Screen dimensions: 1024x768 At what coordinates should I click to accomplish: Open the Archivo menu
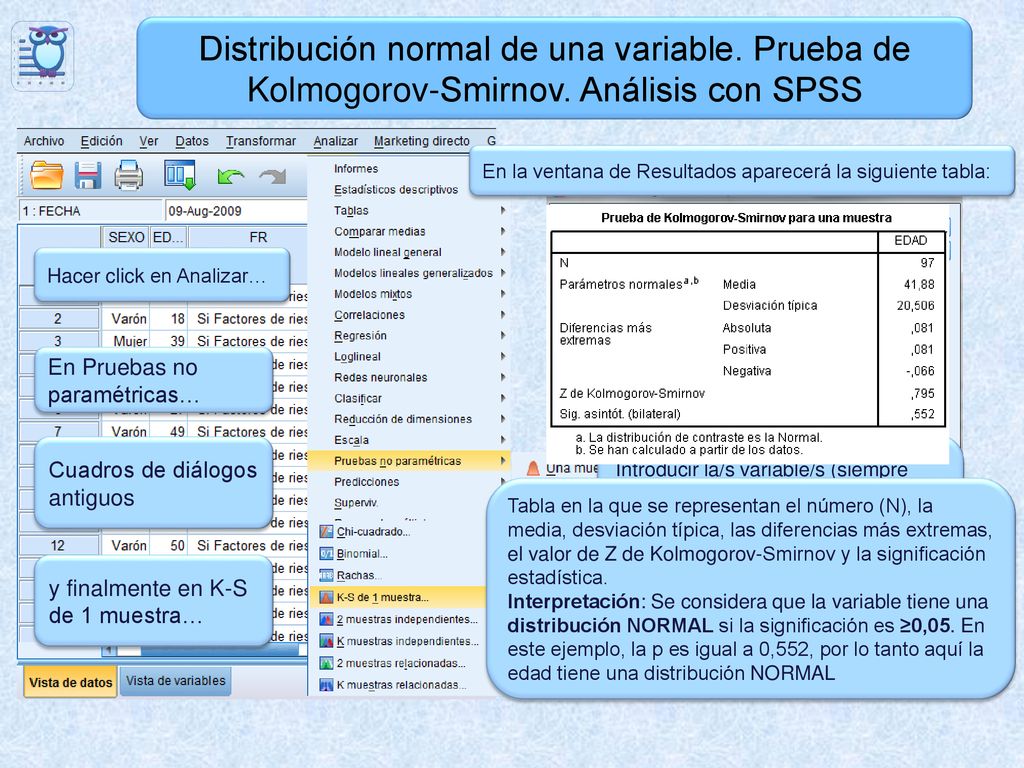tap(44, 141)
